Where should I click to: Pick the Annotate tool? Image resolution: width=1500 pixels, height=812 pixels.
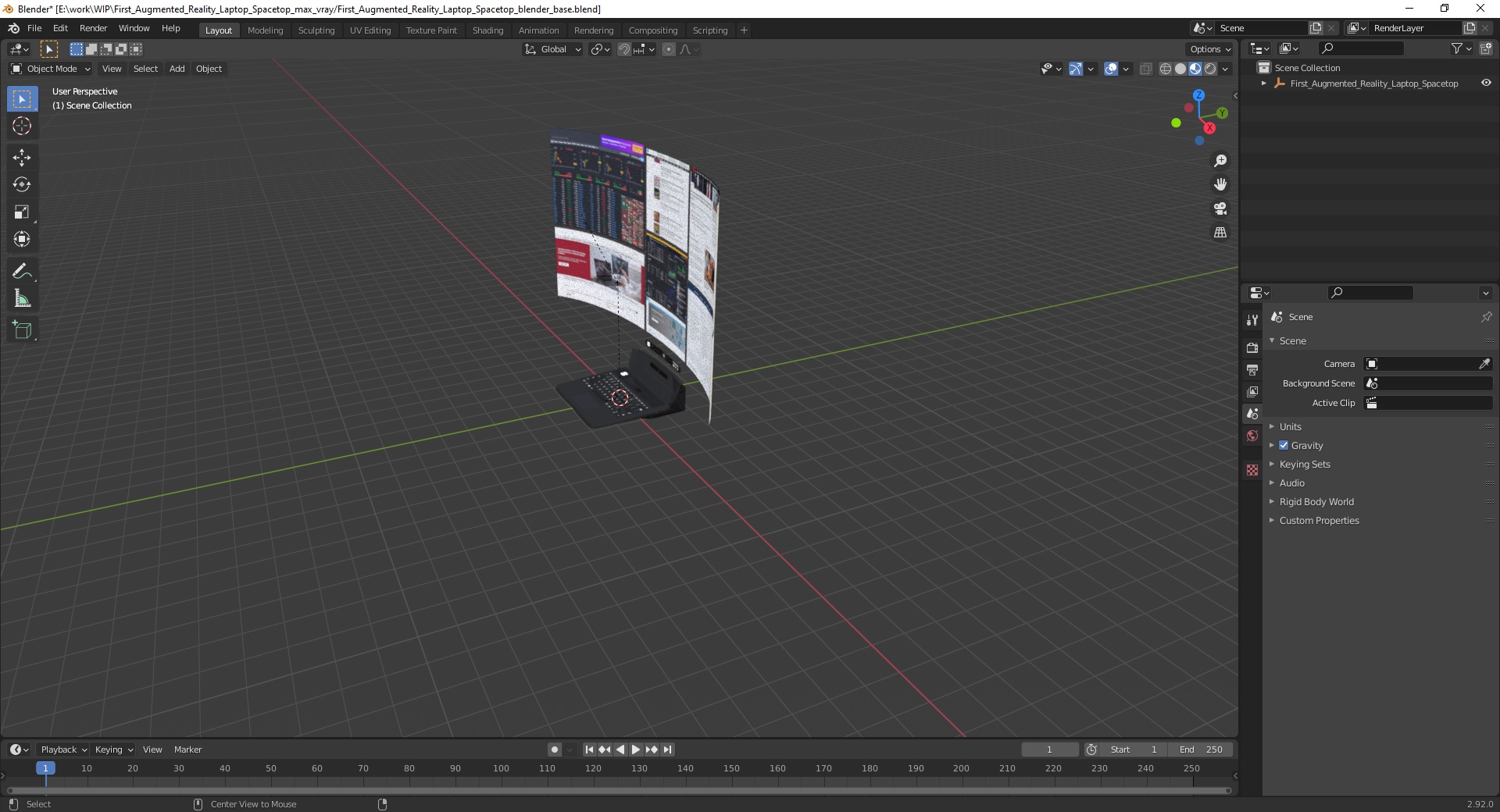click(22, 271)
